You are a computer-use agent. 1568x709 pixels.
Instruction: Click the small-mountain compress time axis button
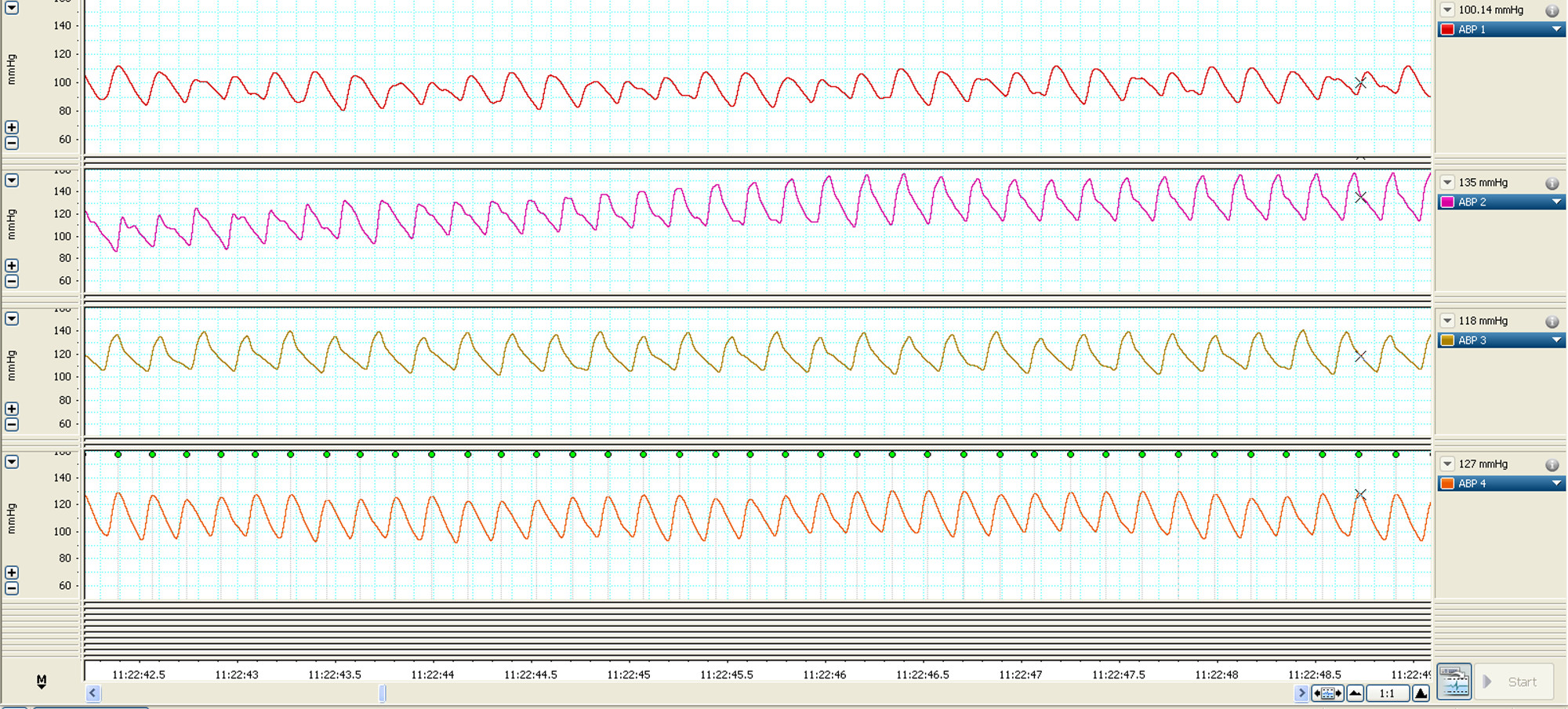[x=1356, y=693]
